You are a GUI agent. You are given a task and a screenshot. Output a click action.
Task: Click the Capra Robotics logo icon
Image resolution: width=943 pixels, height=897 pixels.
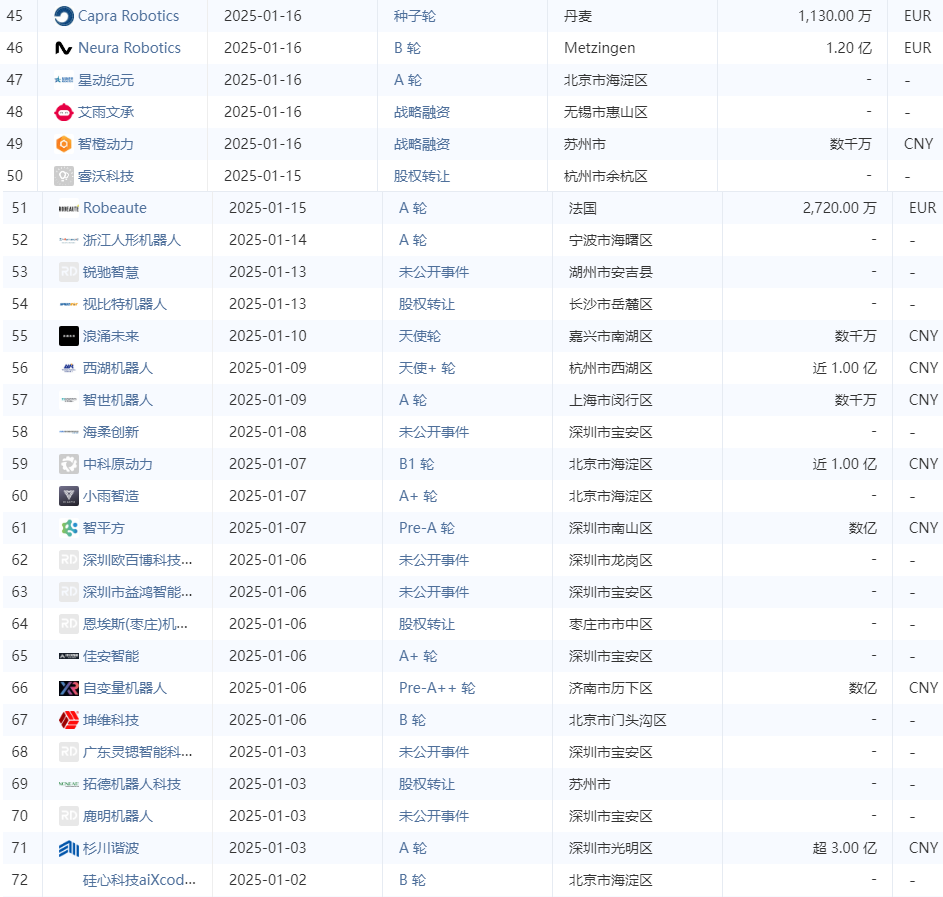[x=64, y=16]
